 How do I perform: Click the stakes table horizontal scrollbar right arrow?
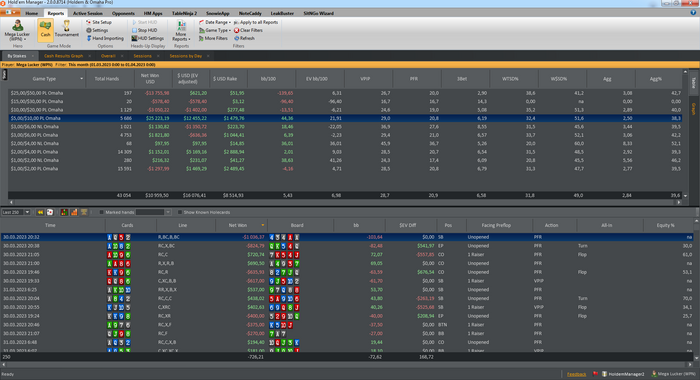[679, 202]
